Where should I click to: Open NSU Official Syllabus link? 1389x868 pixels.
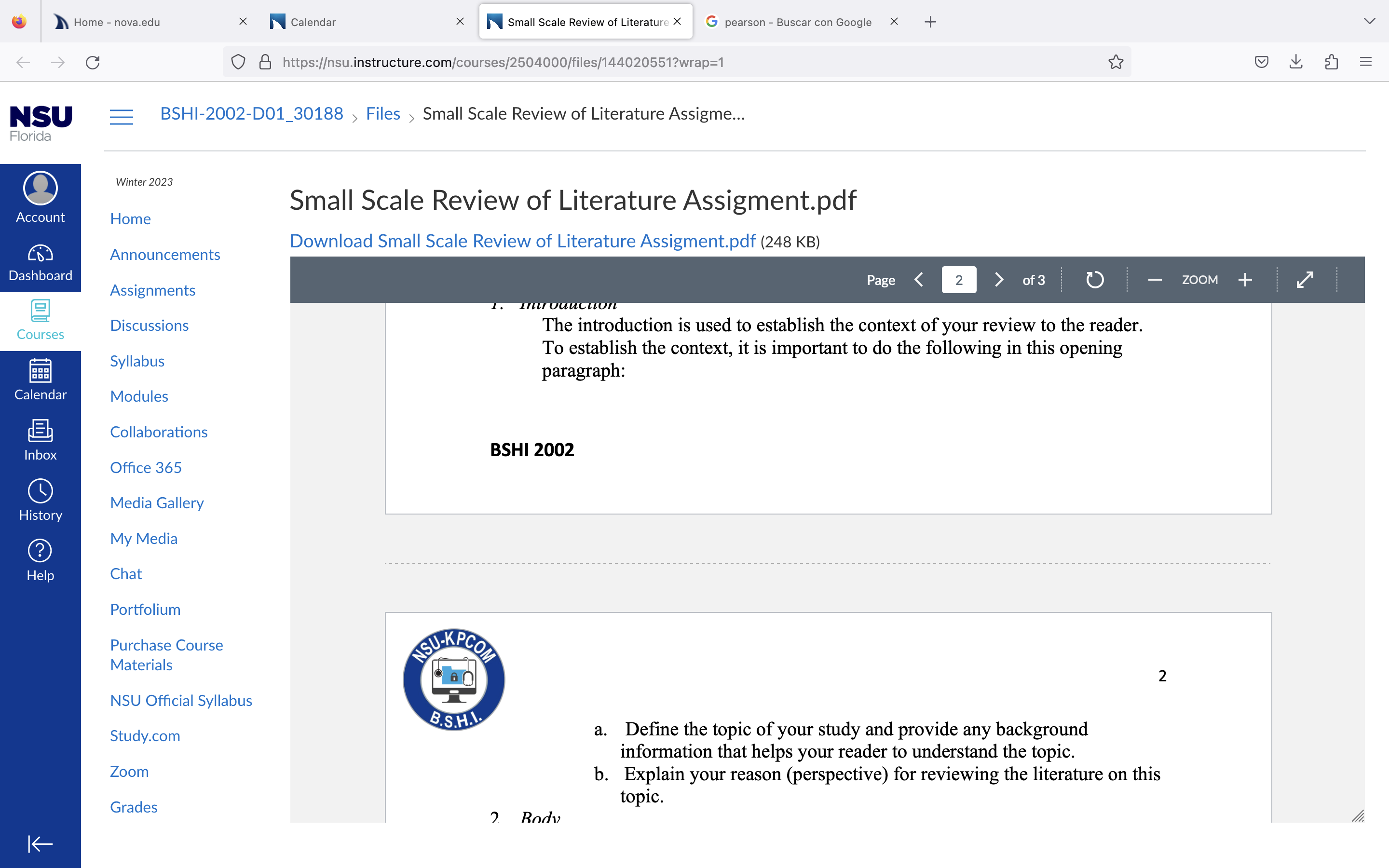pos(181,700)
